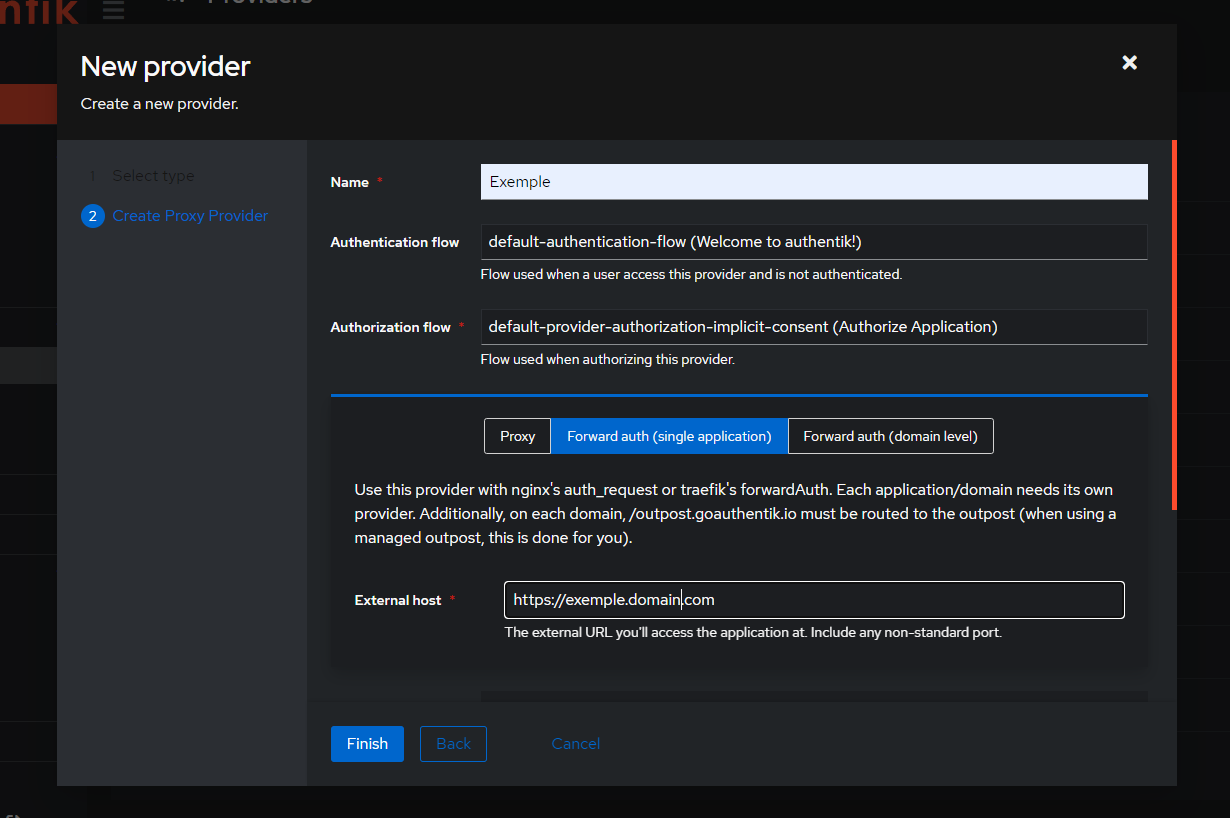The image size is (1230, 818).
Task: Click the Providers page heading behind the dialog
Action: [259, 4]
